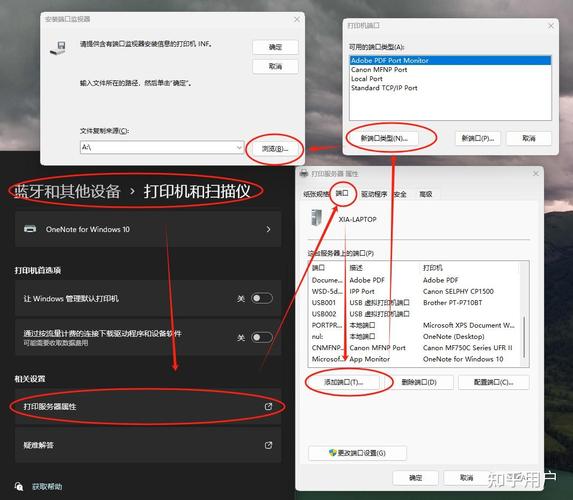The height and width of the screenshot is (500, 573).
Task: Click the Get help link
Action: click(x=47, y=486)
